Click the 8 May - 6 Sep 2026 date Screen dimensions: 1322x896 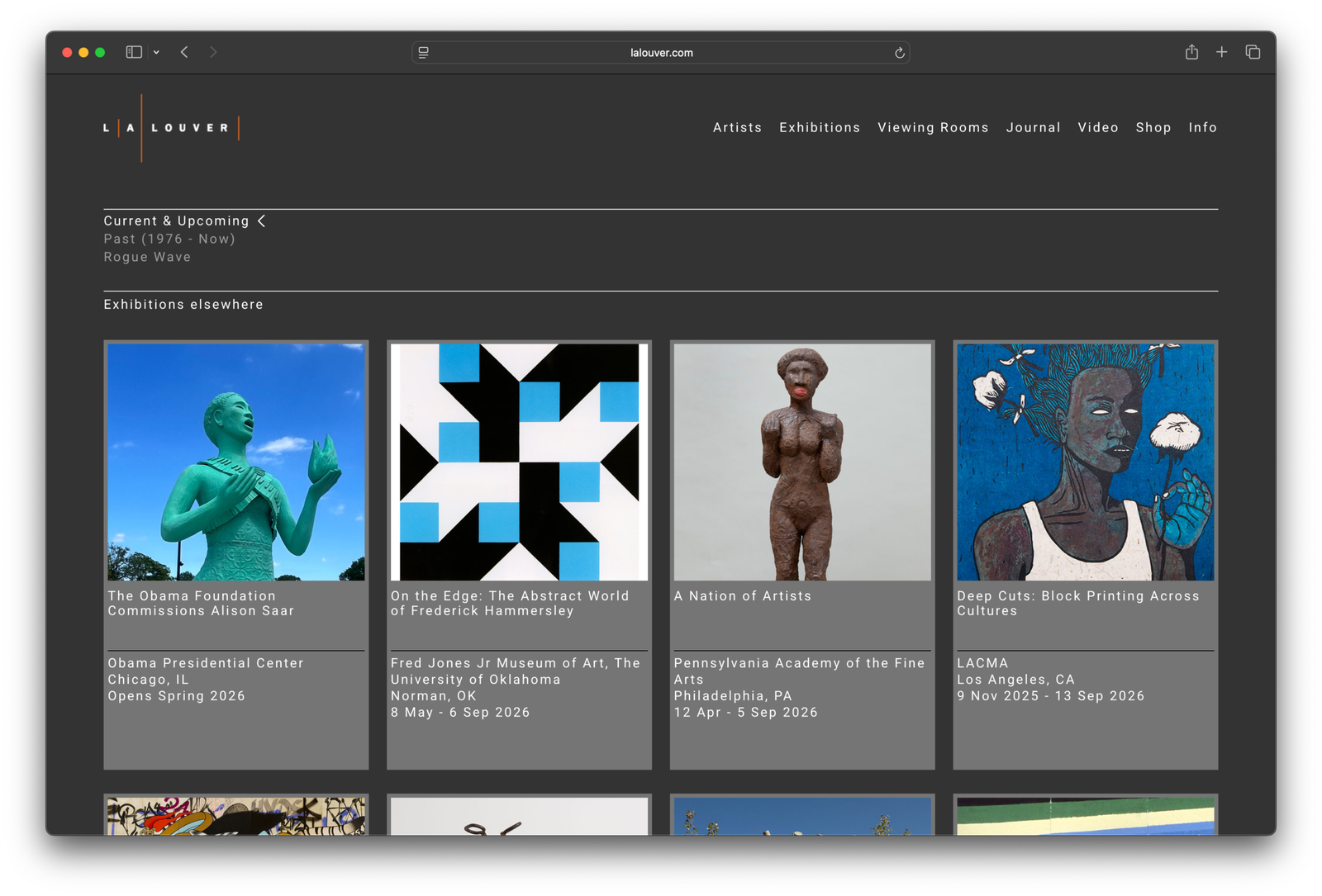pyautogui.click(x=460, y=713)
